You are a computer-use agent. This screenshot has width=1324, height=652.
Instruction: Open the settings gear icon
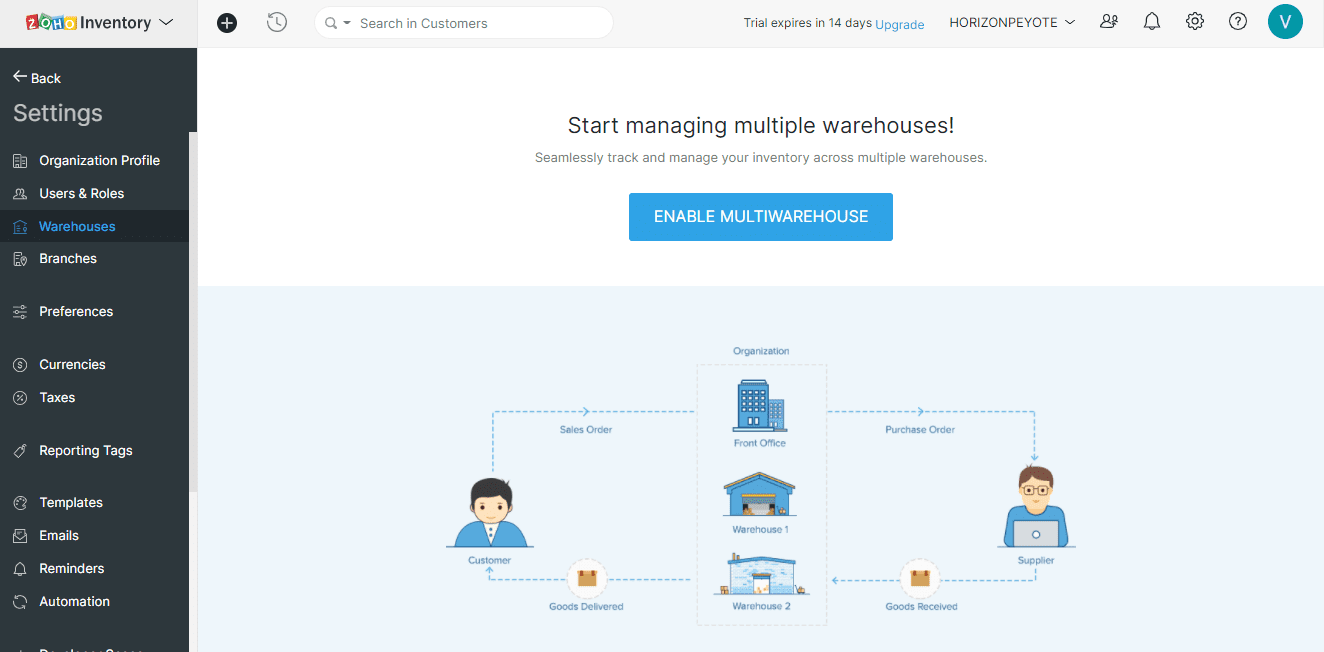tap(1195, 22)
